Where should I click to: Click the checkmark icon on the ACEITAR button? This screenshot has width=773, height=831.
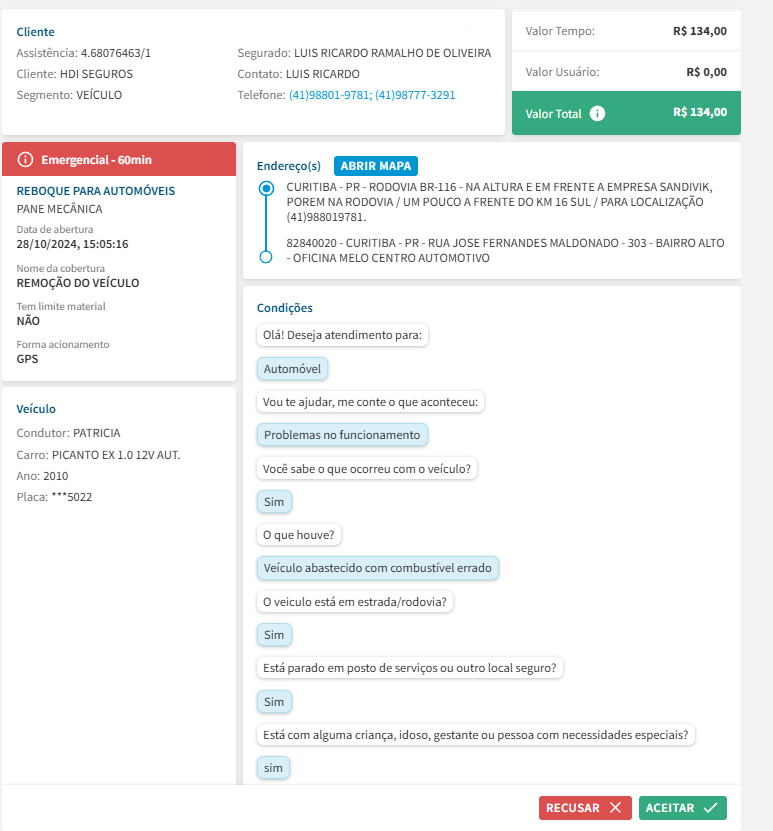click(711, 808)
